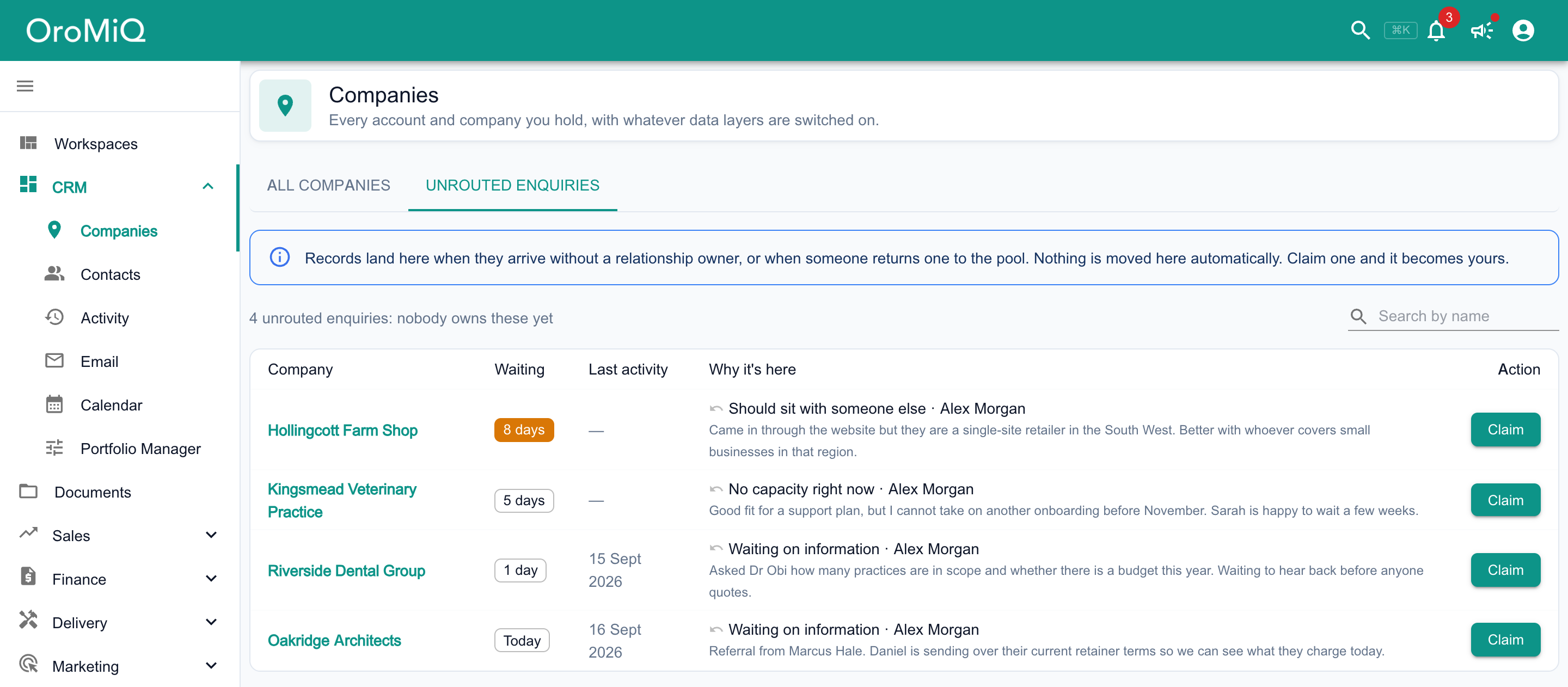Open Oakridge Architects company link
This screenshot has width=1568, height=687.
(334, 640)
